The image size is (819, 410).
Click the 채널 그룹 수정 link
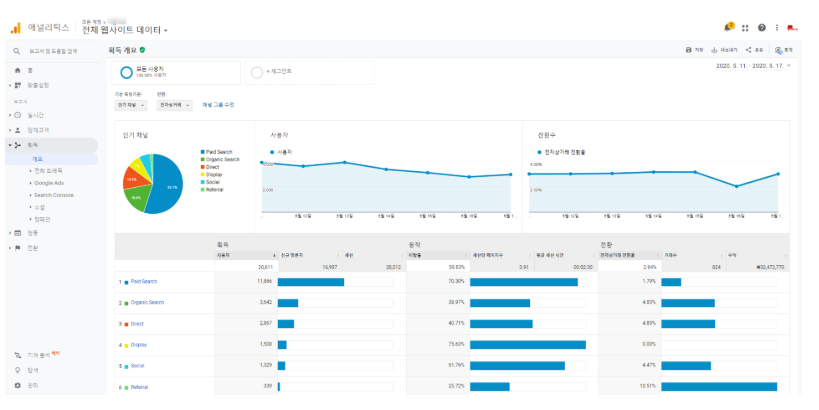click(218, 105)
